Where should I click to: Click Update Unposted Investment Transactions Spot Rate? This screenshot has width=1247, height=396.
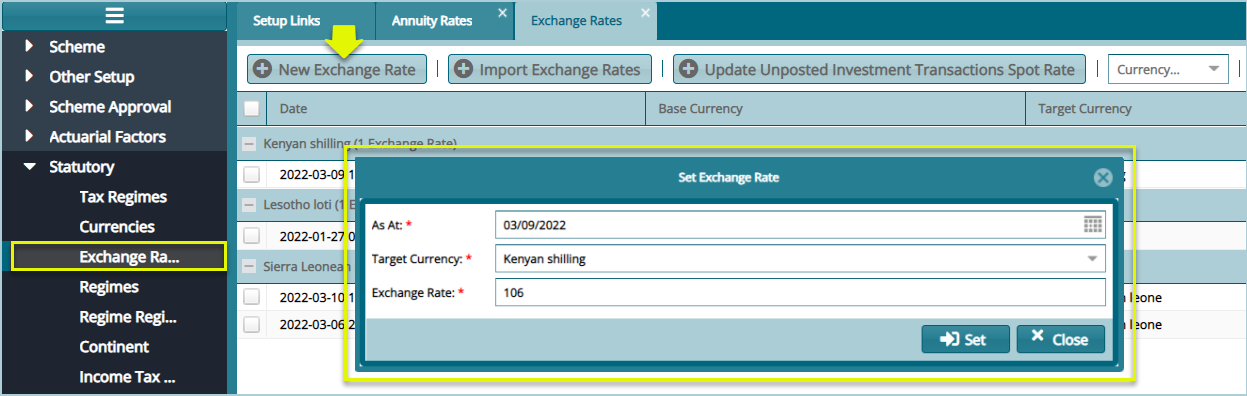coord(879,69)
